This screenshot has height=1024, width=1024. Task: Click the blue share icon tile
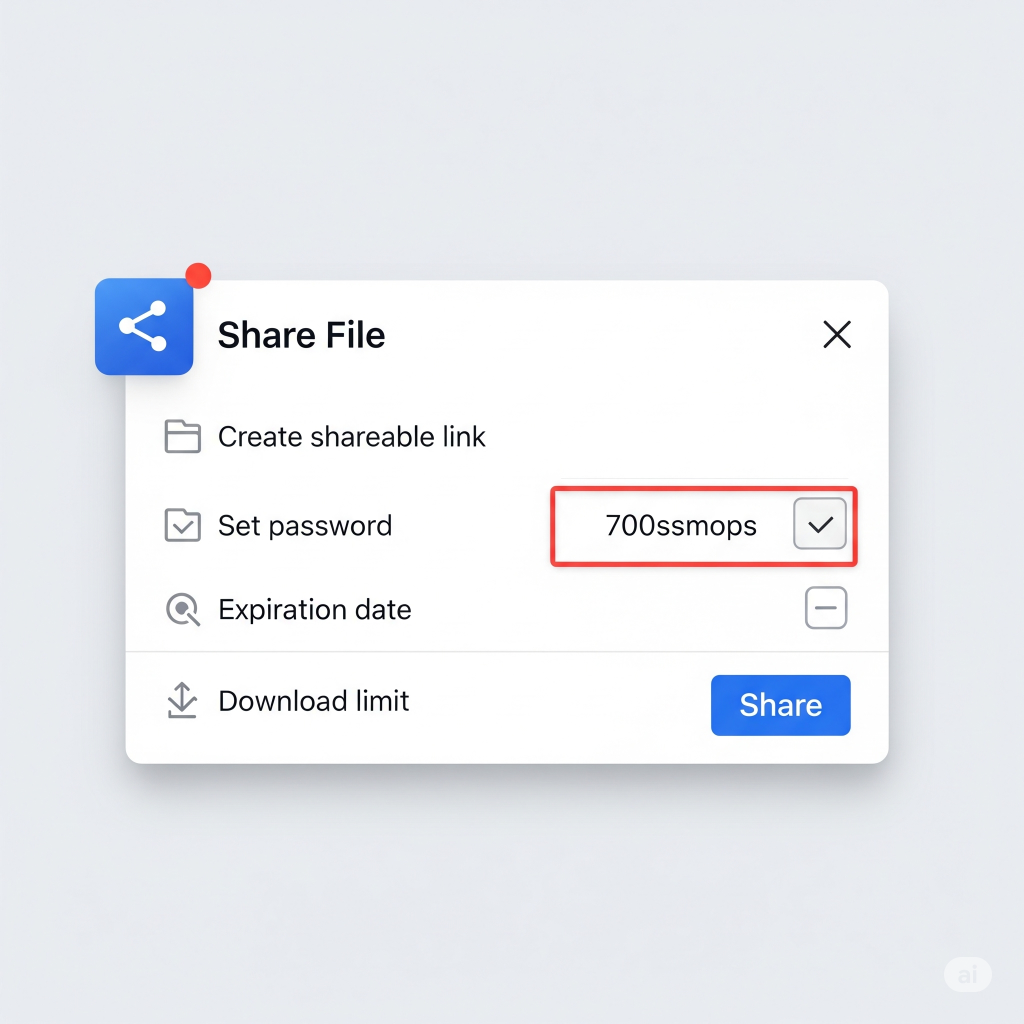tap(144, 327)
